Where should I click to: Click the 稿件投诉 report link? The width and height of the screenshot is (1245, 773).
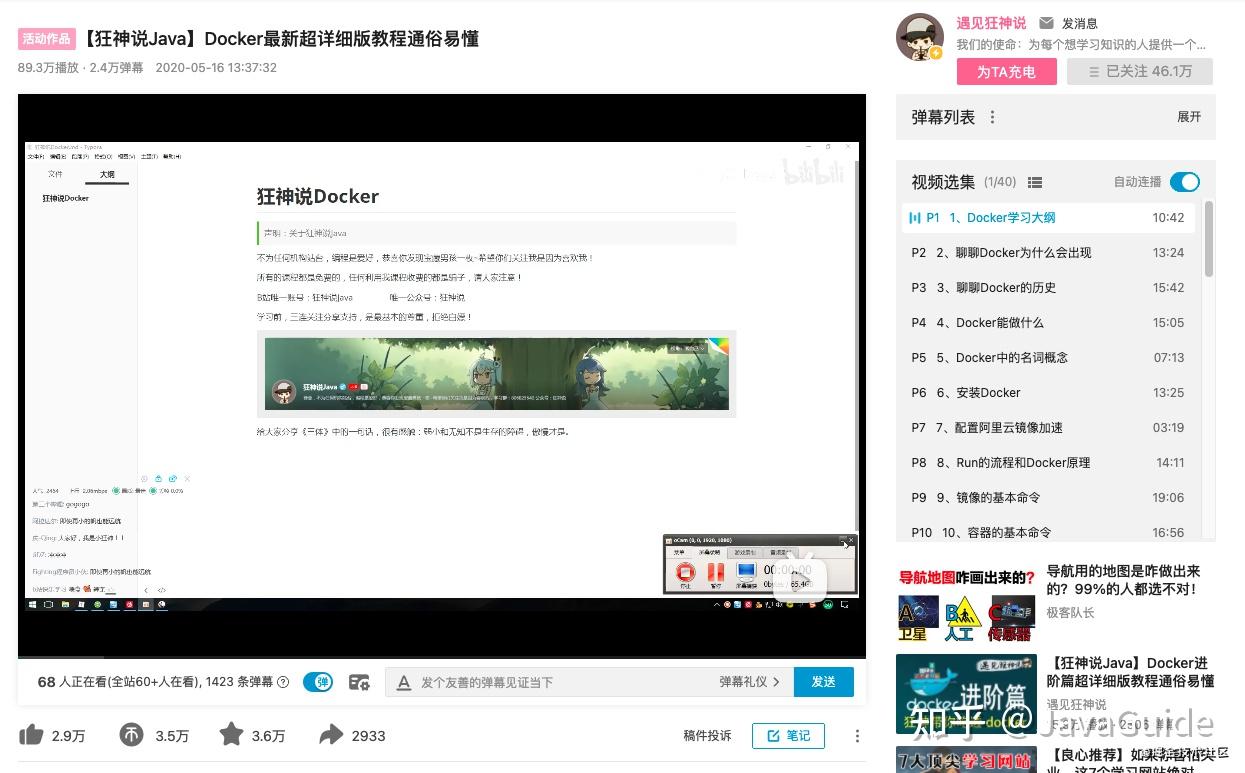[708, 735]
